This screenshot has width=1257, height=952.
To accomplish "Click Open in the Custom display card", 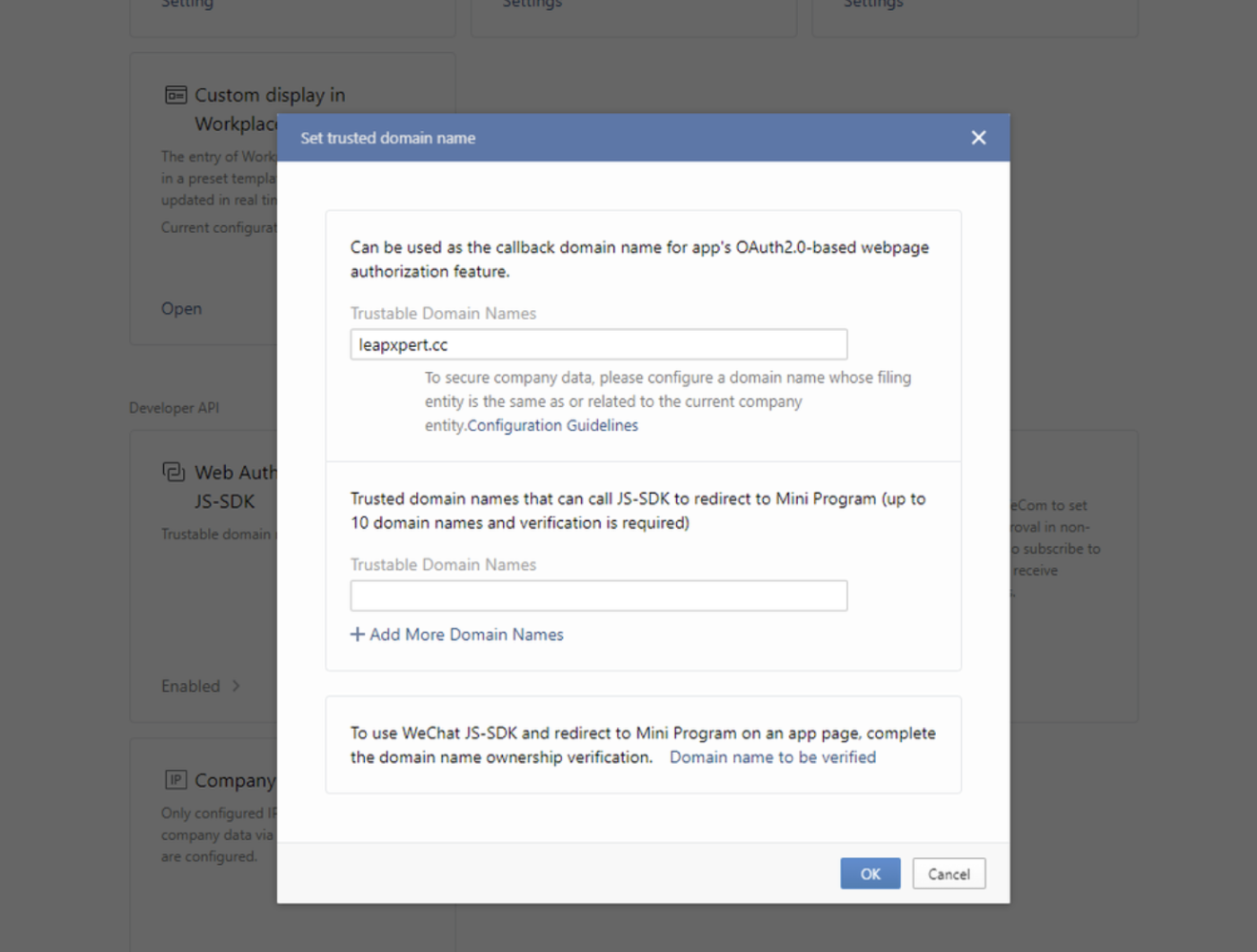I will (x=181, y=308).
